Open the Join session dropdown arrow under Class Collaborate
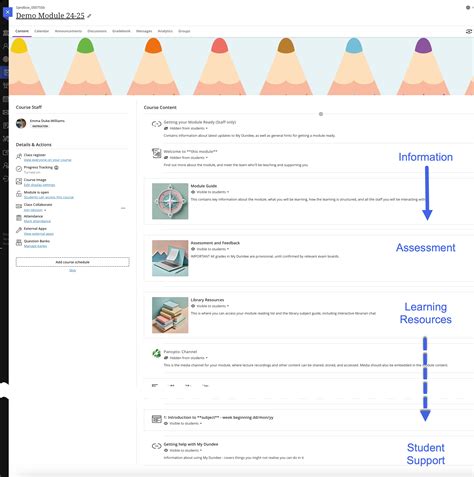This screenshot has height=477, width=474. [x=45, y=210]
